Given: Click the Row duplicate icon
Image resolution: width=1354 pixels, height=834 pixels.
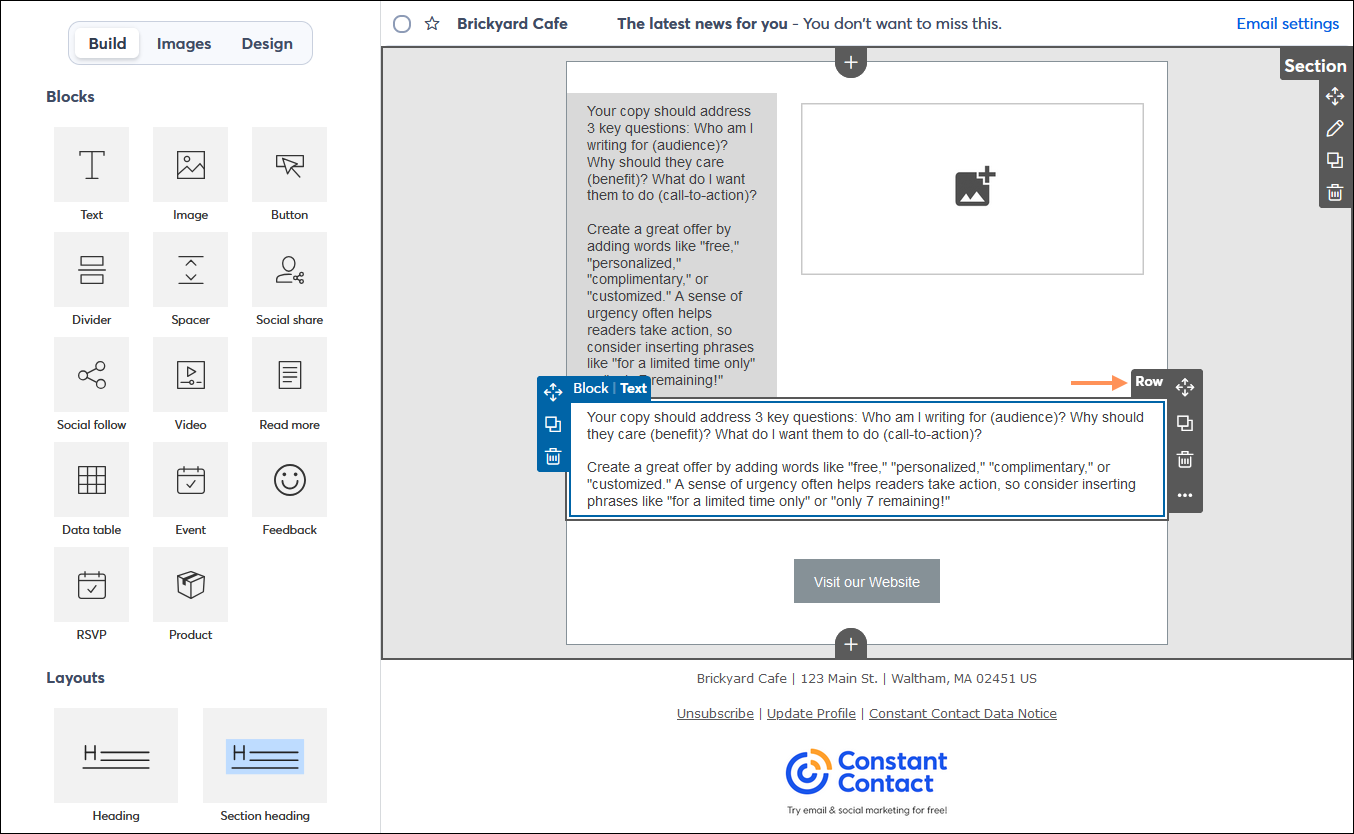Looking at the screenshot, I should pyautogui.click(x=1185, y=423).
